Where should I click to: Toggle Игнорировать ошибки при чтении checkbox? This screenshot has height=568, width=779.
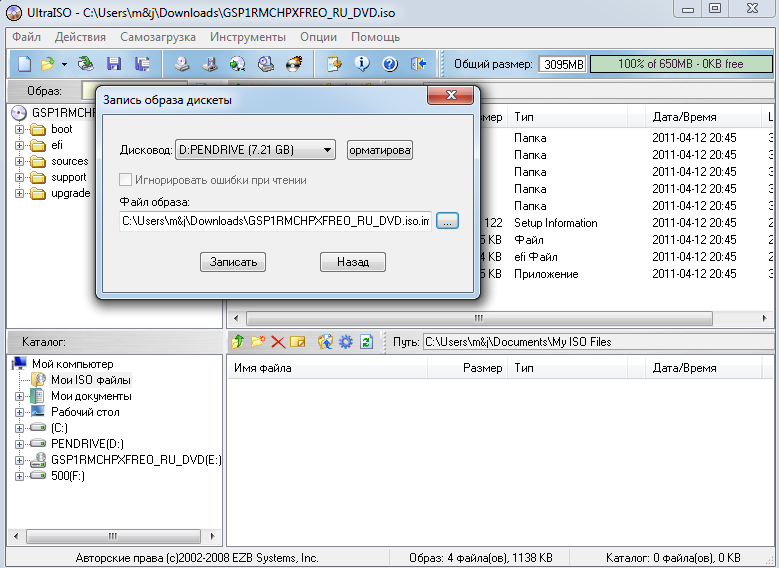click(126, 179)
